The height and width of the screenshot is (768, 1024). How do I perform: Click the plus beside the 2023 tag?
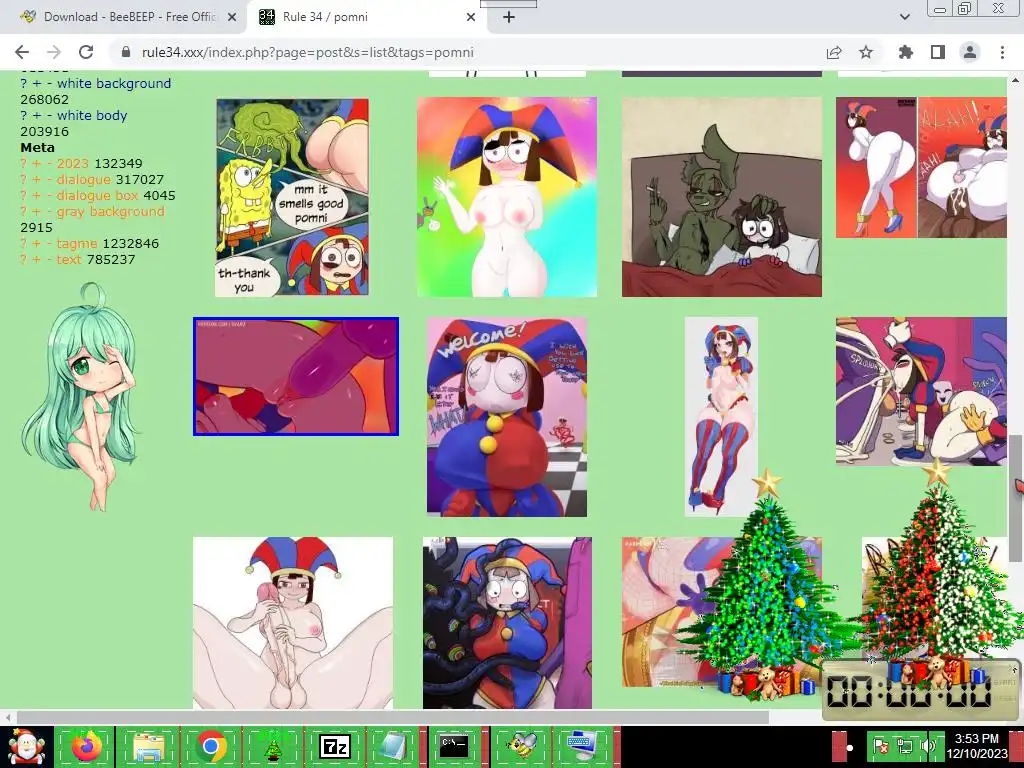tap(37, 163)
